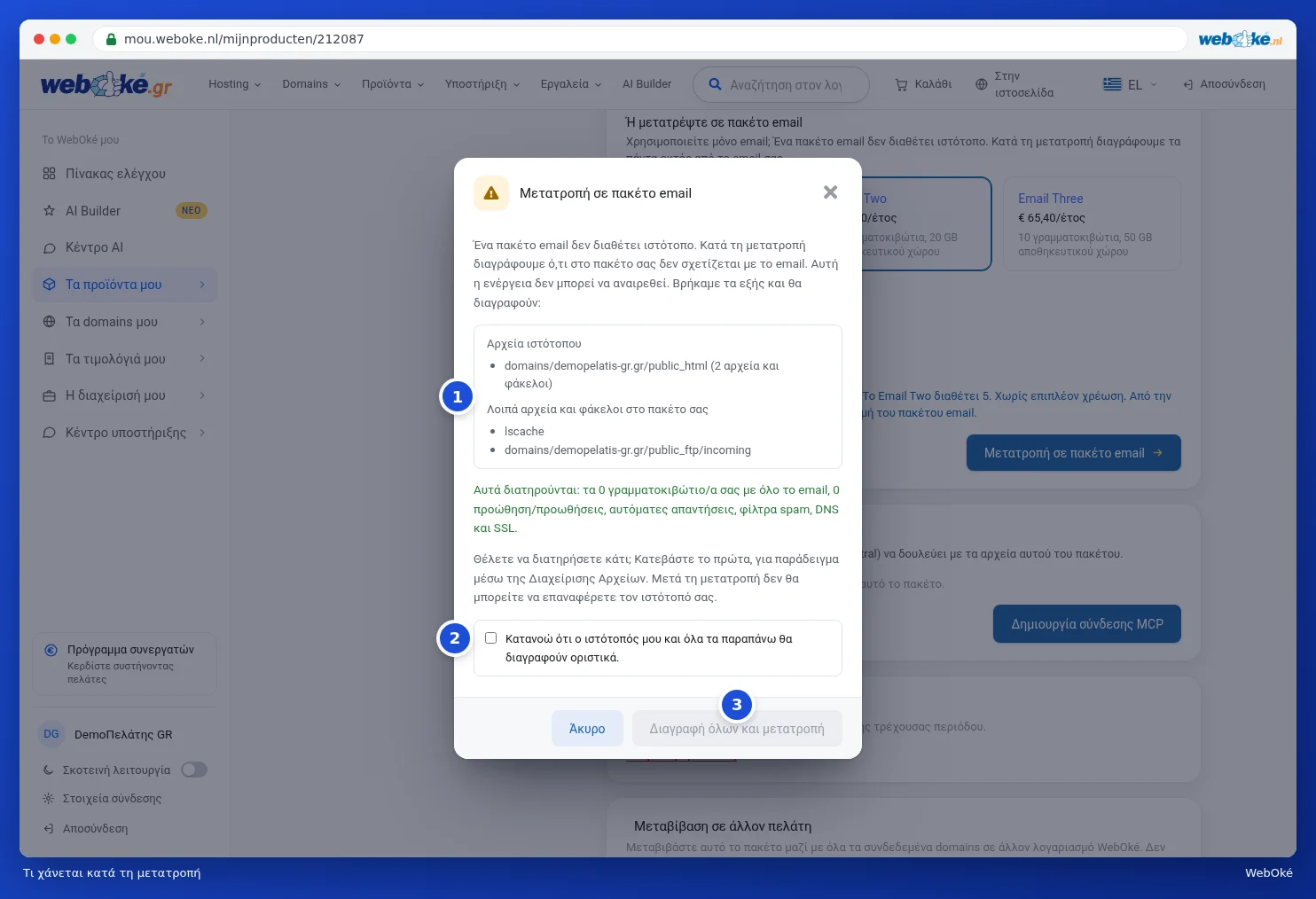The width and height of the screenshot is (1316, 899).
Task: Click the Τα domains μου globe icon
Action: 49,322
